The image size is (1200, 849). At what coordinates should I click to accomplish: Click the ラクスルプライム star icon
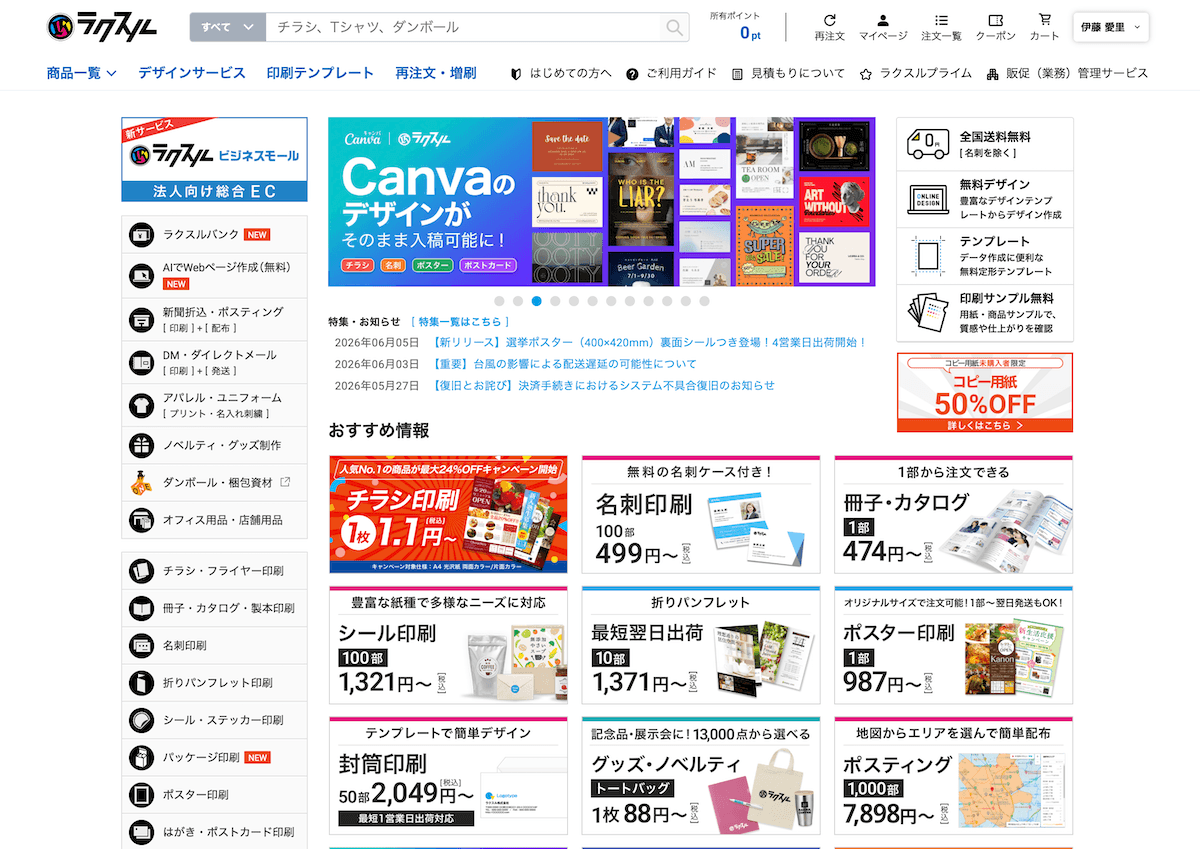tap(866, 74)
